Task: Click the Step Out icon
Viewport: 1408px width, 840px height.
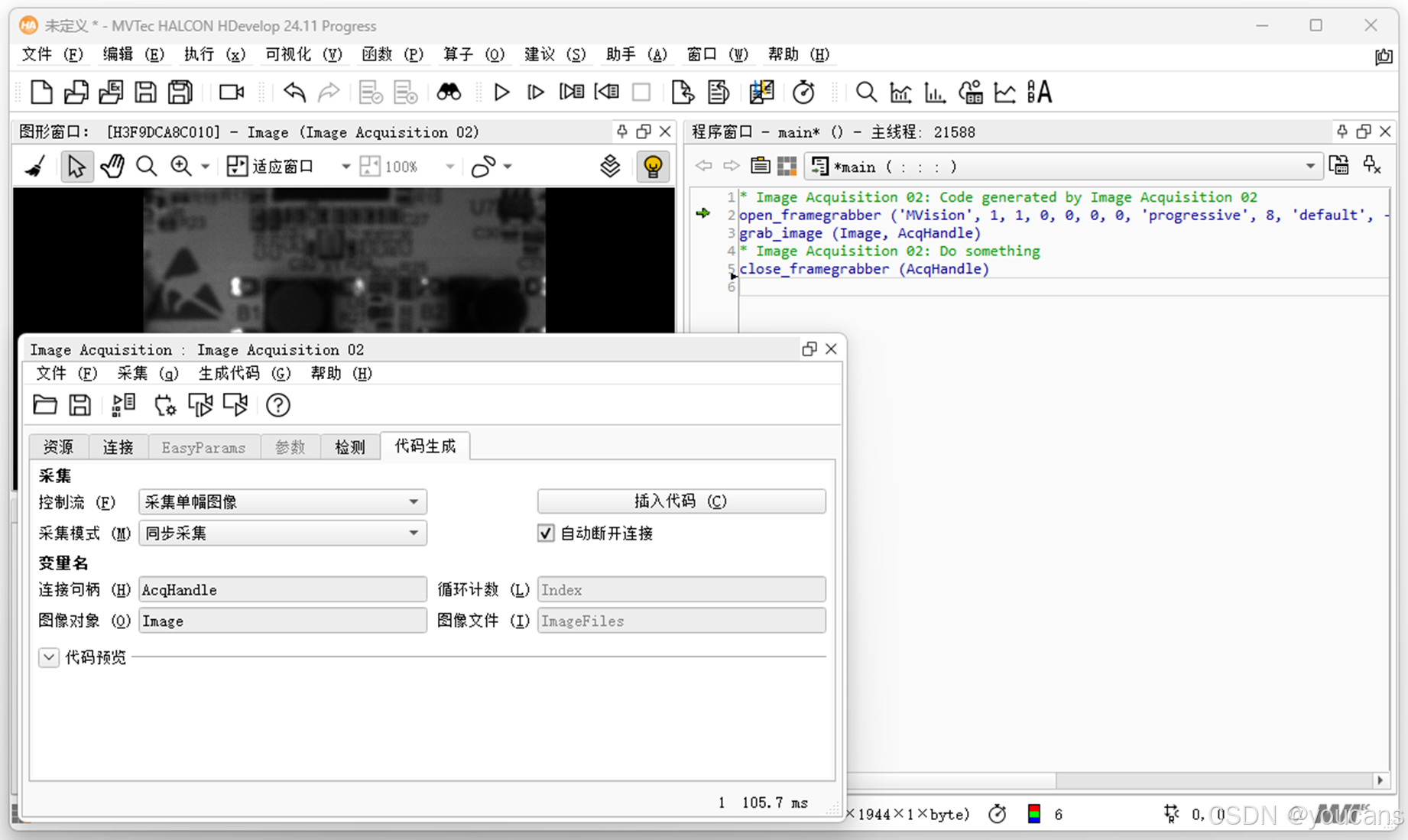Action: [607, 92]
